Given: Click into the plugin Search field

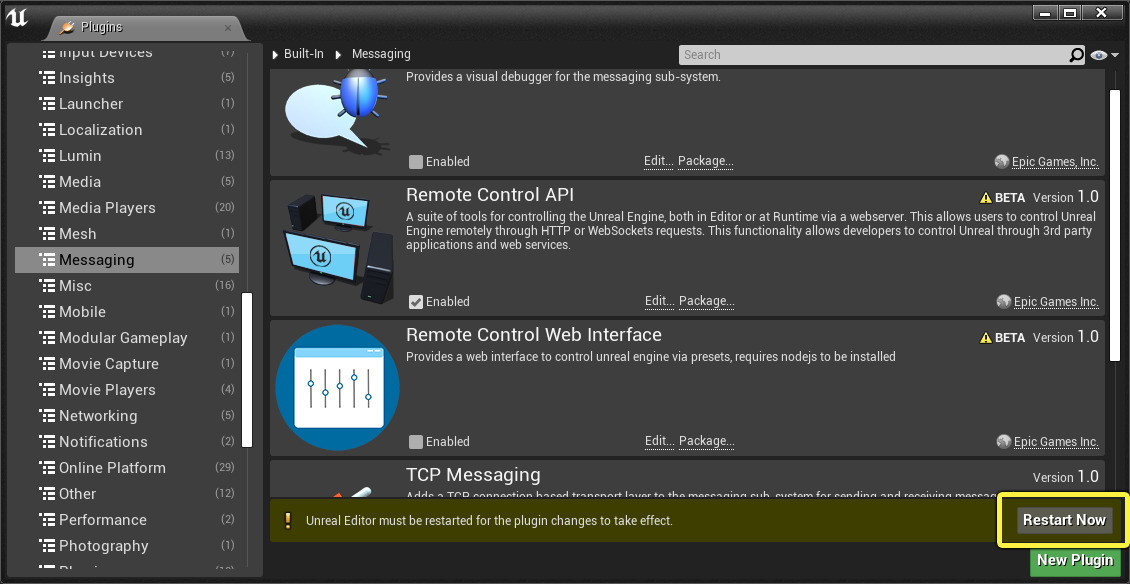Looking at the screenshot, I should pos(873,55).
